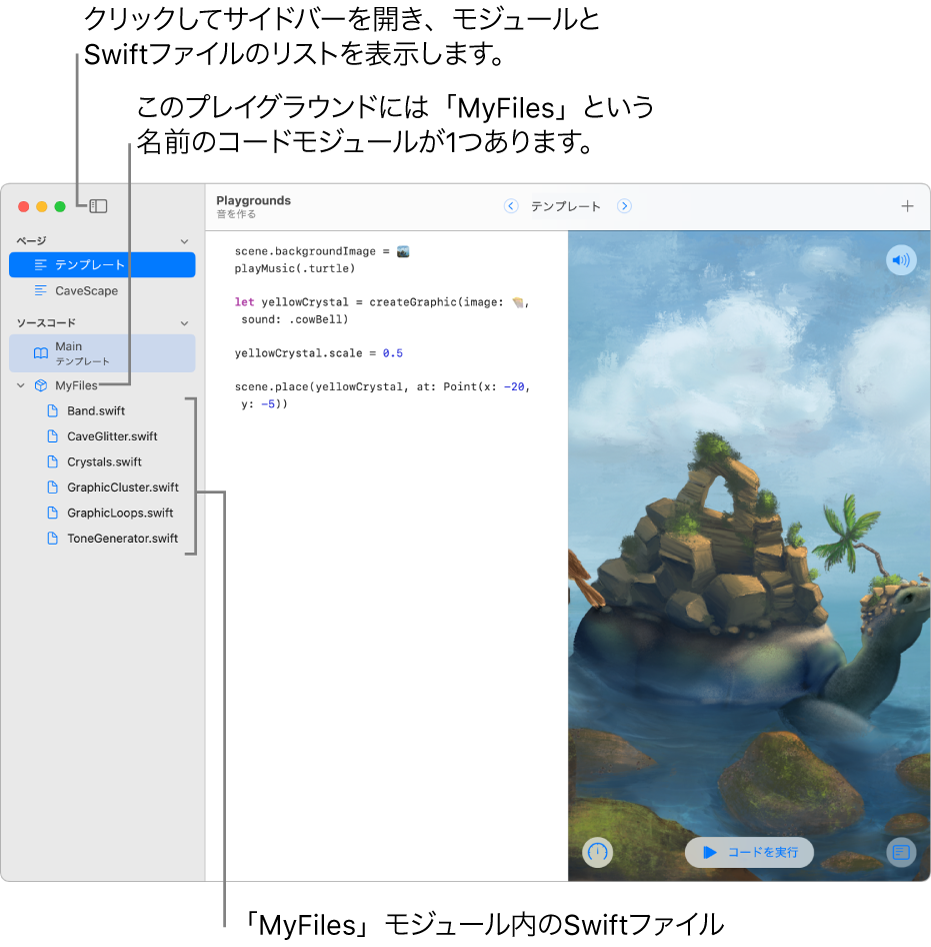Open CaveGlitter.swift file
The height and width of the screenshot is (947, 931).
[x=102, y=436]
